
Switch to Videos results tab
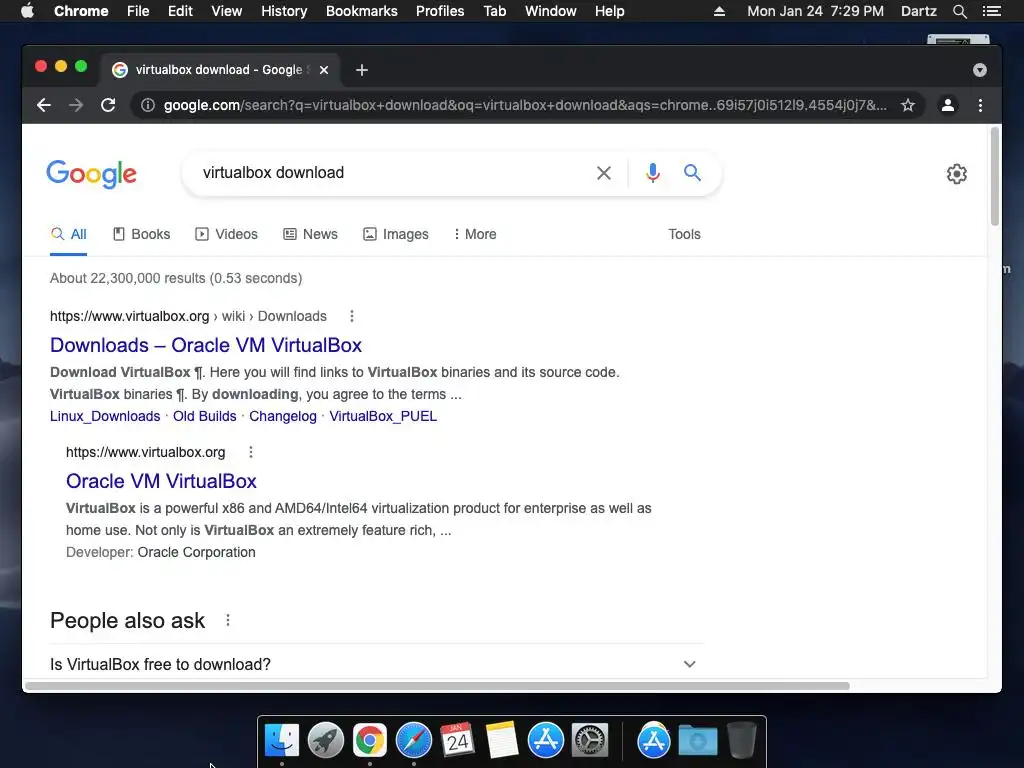[227, 234]
